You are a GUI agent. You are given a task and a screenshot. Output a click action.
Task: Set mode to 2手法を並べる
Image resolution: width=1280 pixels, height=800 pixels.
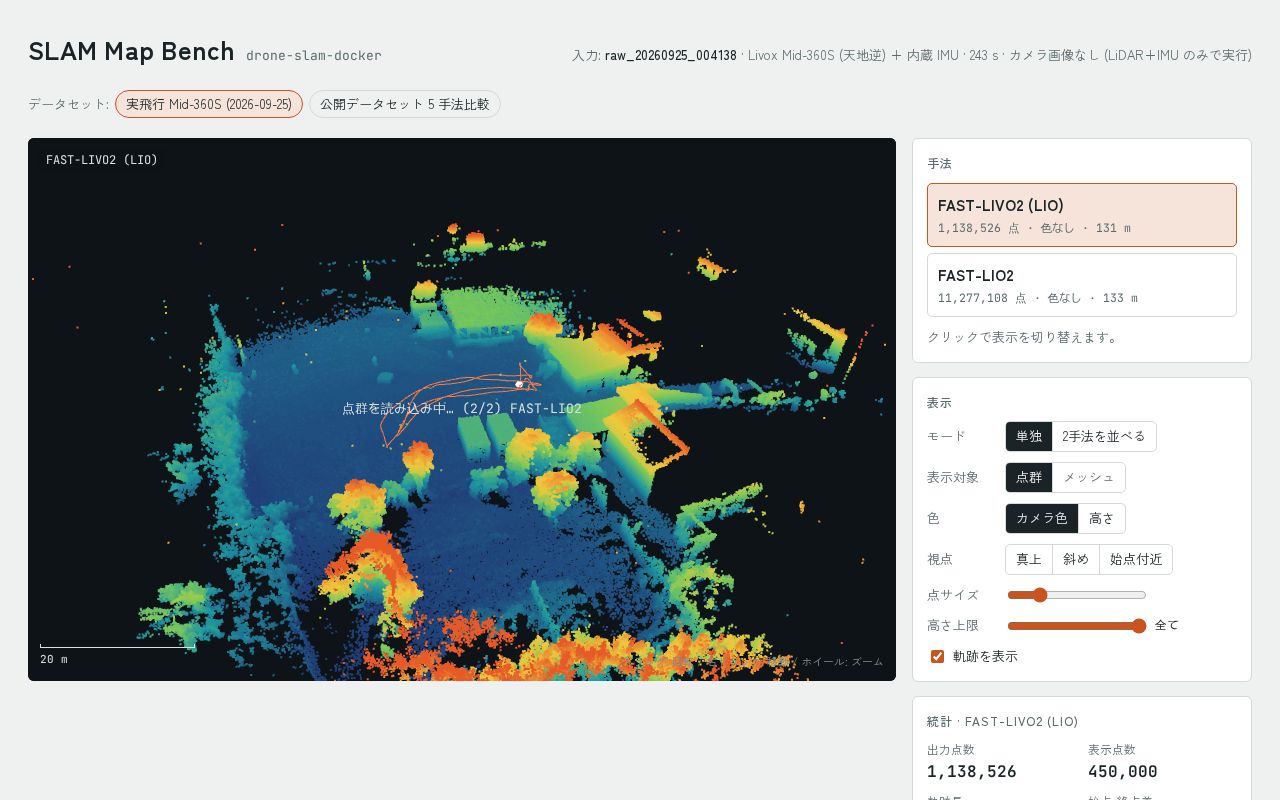click(1104, 436)
